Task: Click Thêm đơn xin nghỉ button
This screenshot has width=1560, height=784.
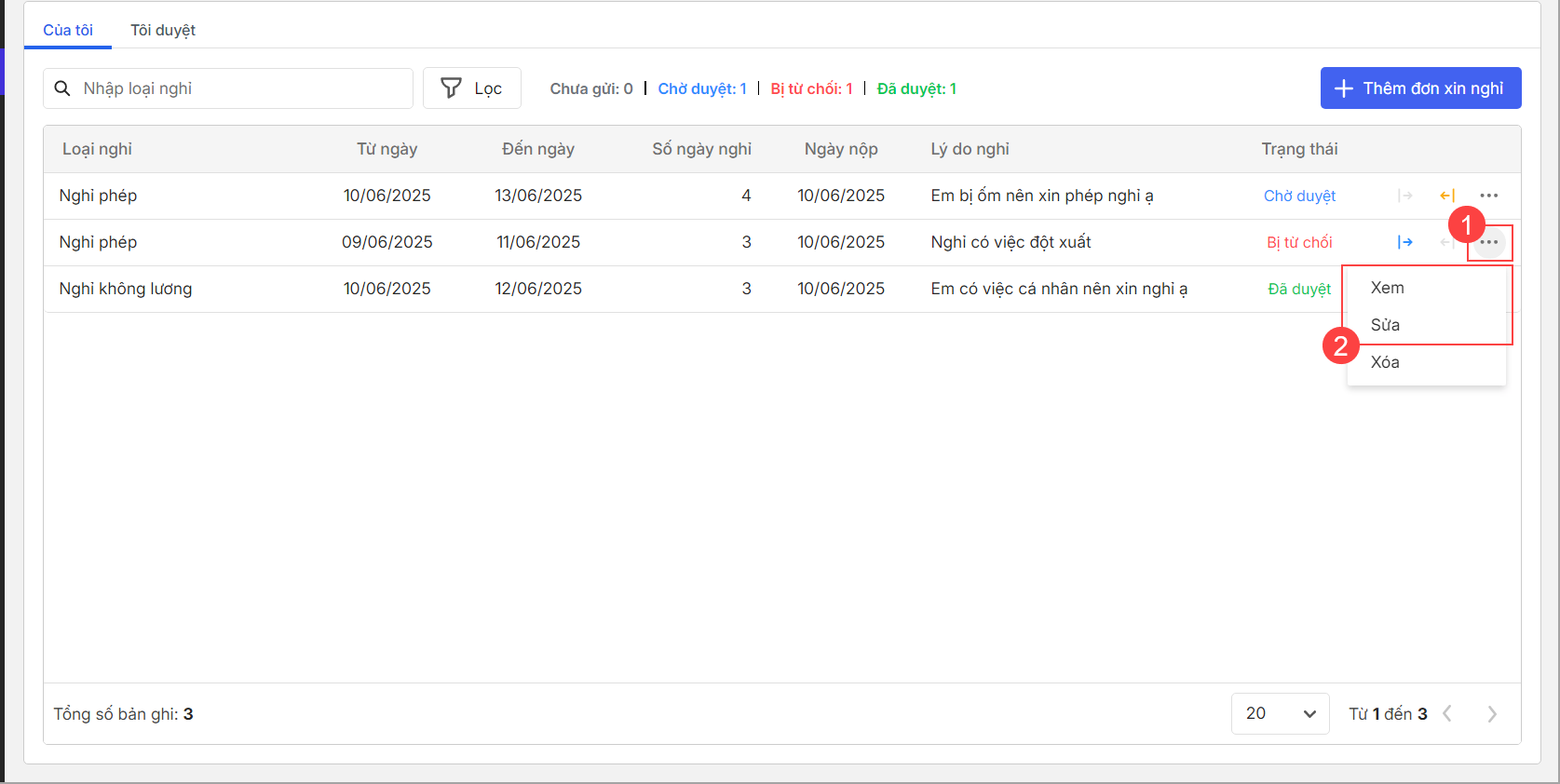Action: pyautogui.click(x=1420, y=88)
